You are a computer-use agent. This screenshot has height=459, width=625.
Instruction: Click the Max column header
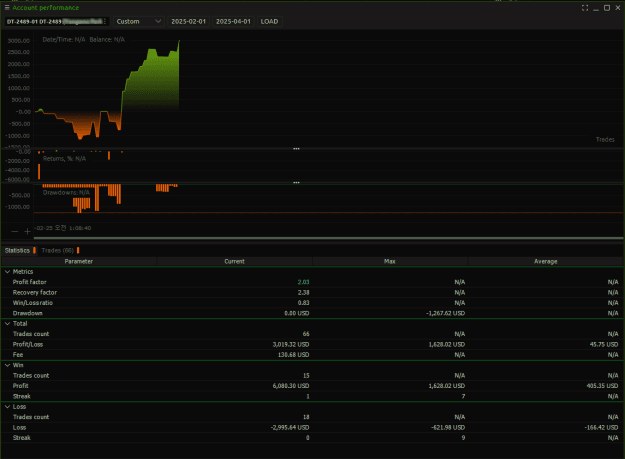[x=389, y=261]
